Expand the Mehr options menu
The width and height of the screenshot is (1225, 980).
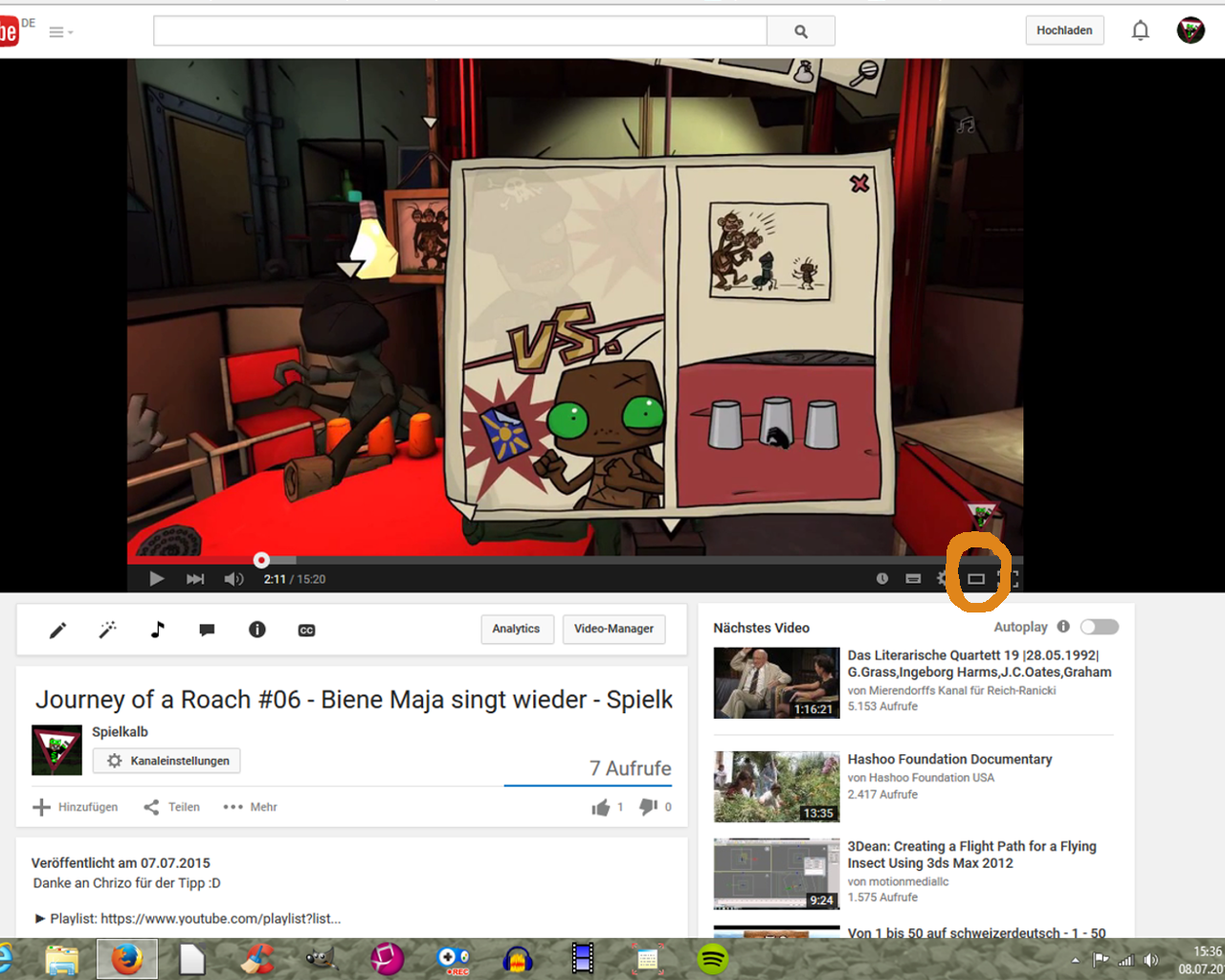coord(251,807)
